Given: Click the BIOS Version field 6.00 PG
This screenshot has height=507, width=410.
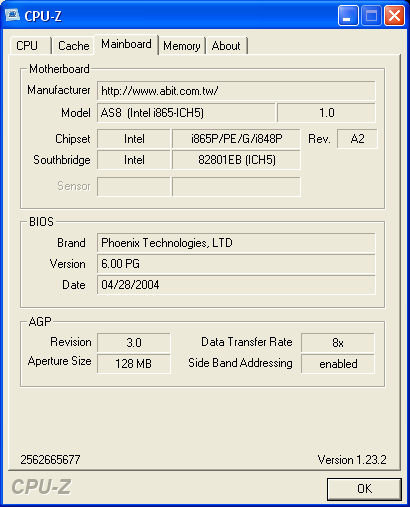Looking at the screenshot, I should coord(236,264).
